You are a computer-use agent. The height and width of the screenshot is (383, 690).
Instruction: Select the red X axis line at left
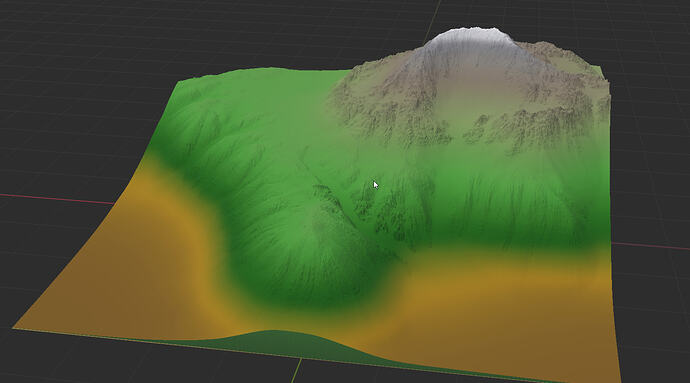coord(56,199)
